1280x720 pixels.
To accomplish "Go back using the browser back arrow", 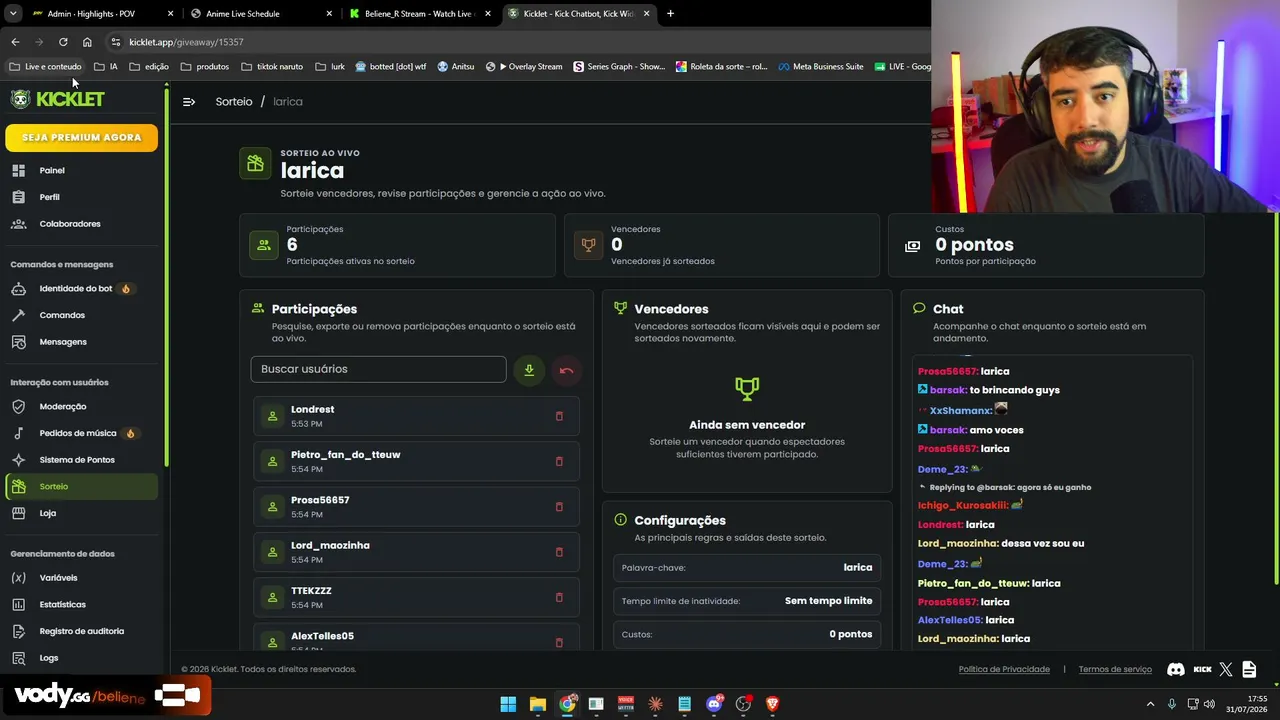I will (15, 42).
